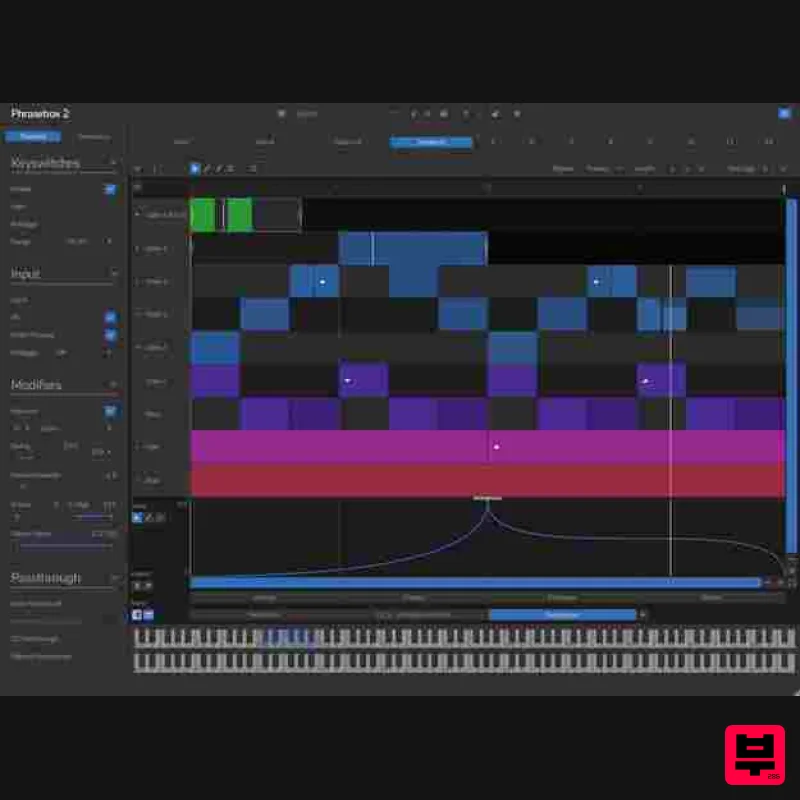Toggle Humanize in the Modifiers section

(x=112, y=410)
